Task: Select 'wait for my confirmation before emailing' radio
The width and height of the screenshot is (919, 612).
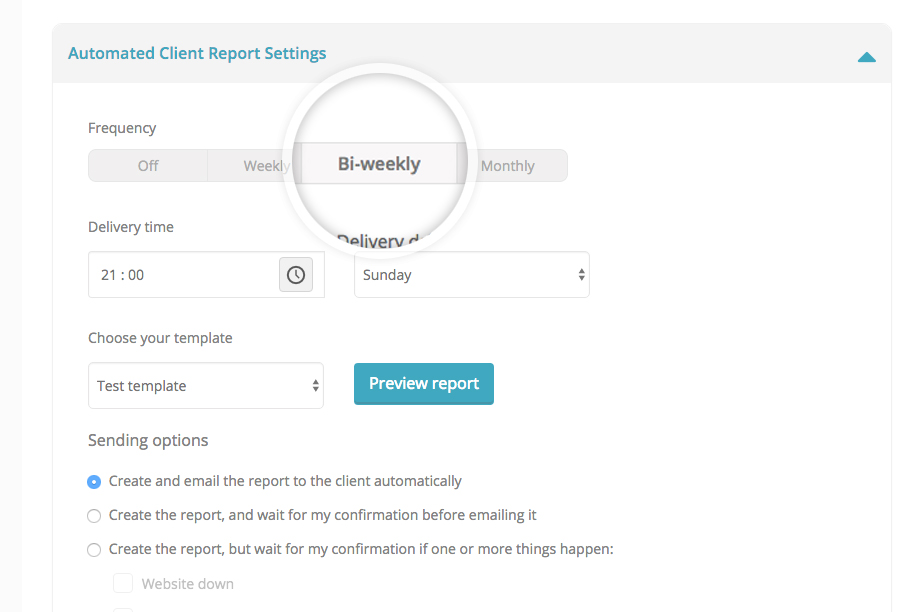Action: (x=94, y=516)
